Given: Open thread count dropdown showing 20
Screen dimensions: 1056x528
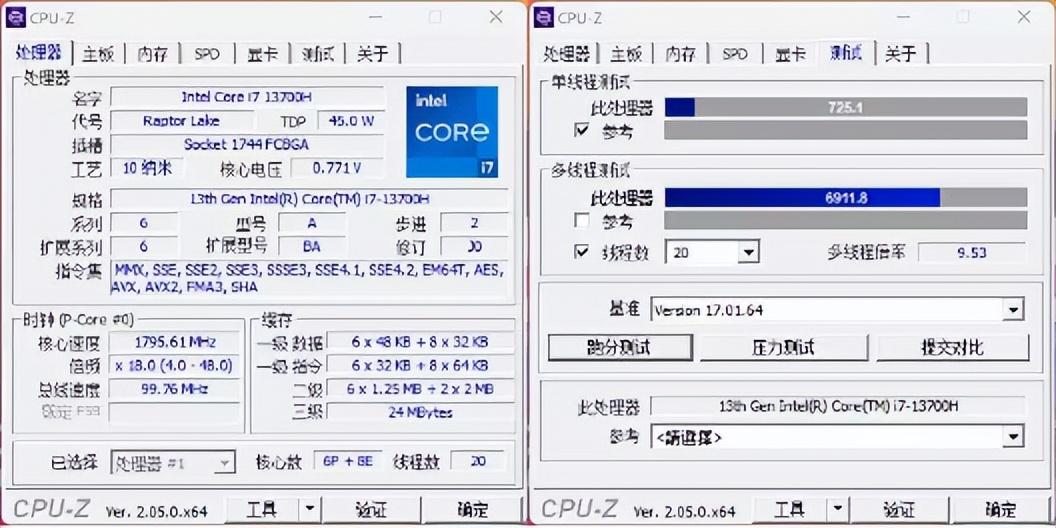Looking at the screenshot, I should [x=748, y=253].
